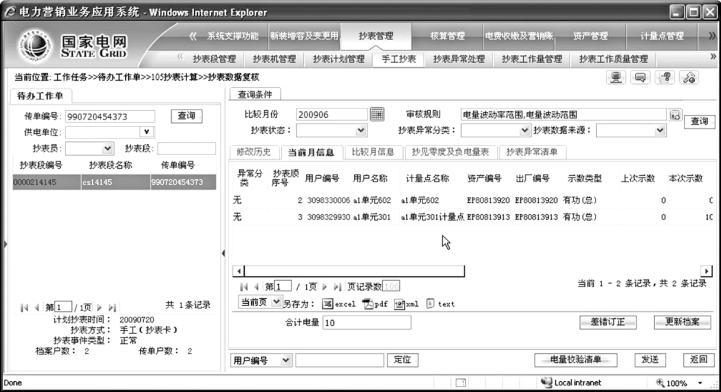Click the 合计电量 field
The height and width of the screenshot is (392, 721).
367,323
